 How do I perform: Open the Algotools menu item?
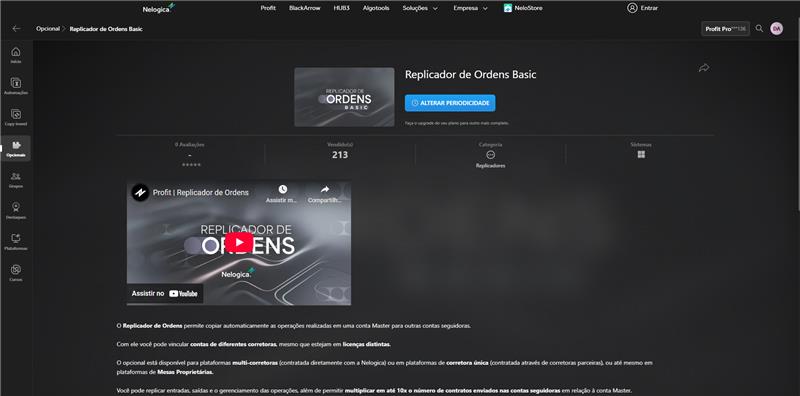[x=376, y=8]
